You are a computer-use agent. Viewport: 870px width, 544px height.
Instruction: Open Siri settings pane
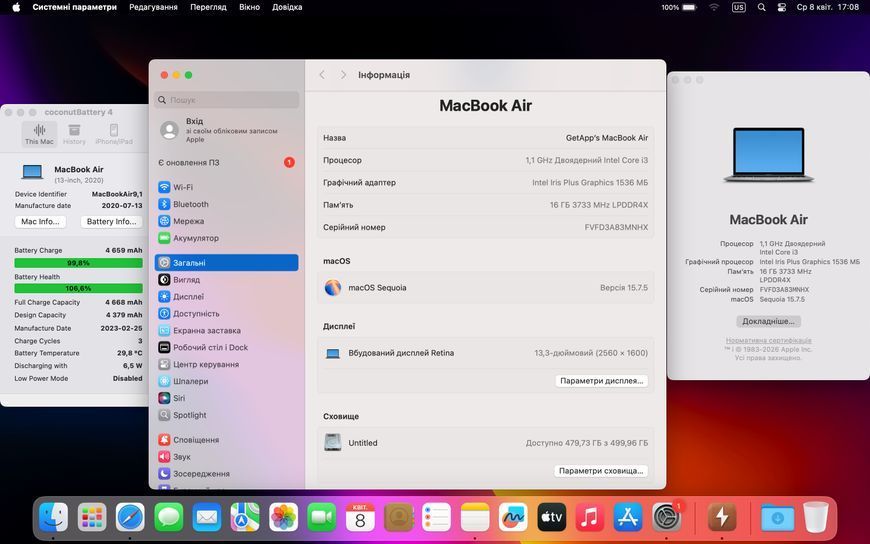(x=226, y=398)
